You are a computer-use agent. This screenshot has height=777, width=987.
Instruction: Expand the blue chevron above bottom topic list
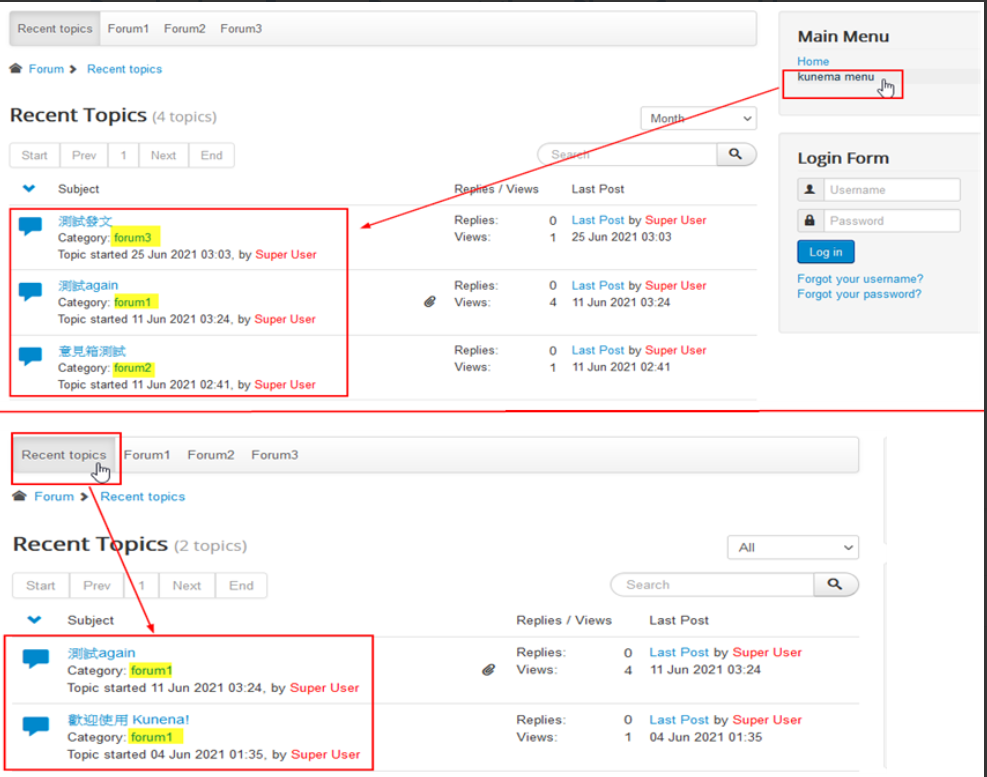pos(34,620)
